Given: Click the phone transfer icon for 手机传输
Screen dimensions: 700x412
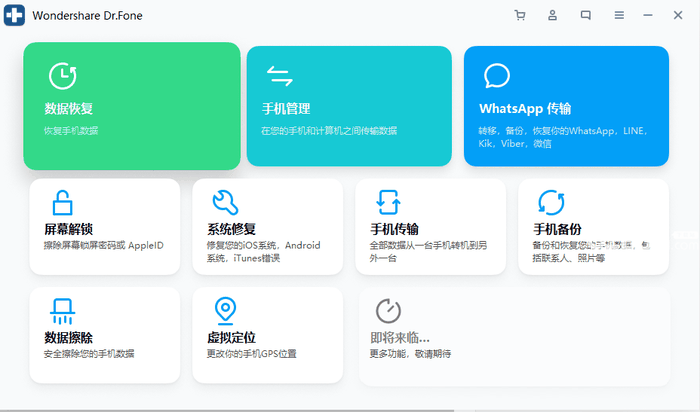Looking at the screenshot, I should pos(388,203).
